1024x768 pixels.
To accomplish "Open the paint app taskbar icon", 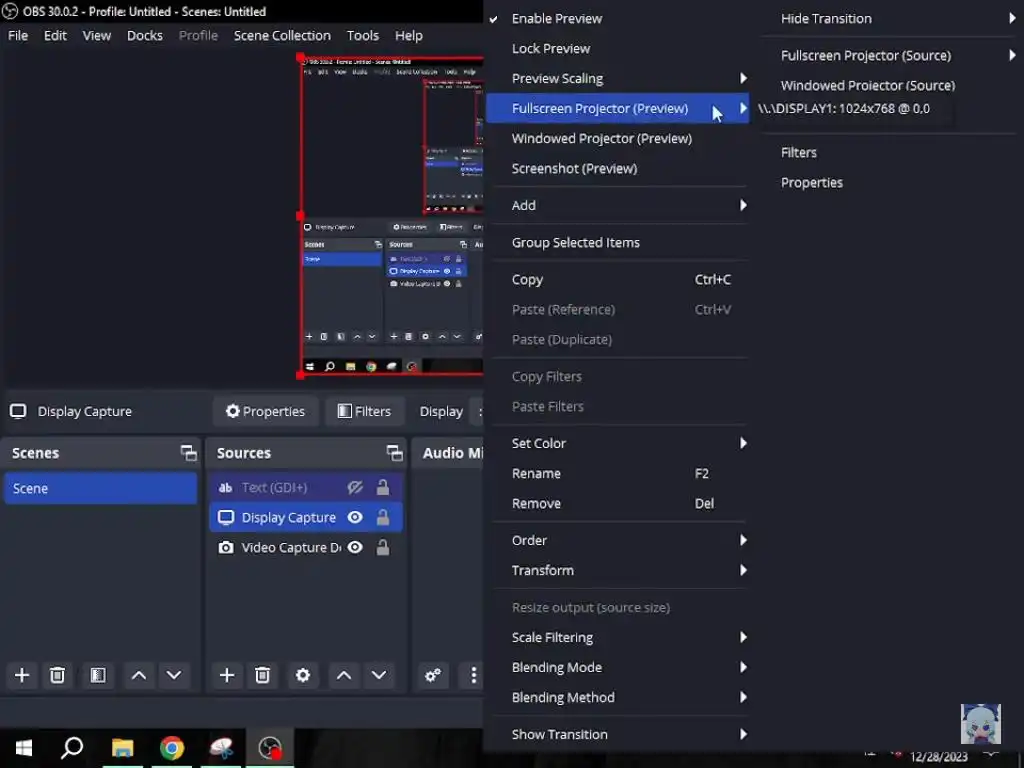I will click(221, 747).
